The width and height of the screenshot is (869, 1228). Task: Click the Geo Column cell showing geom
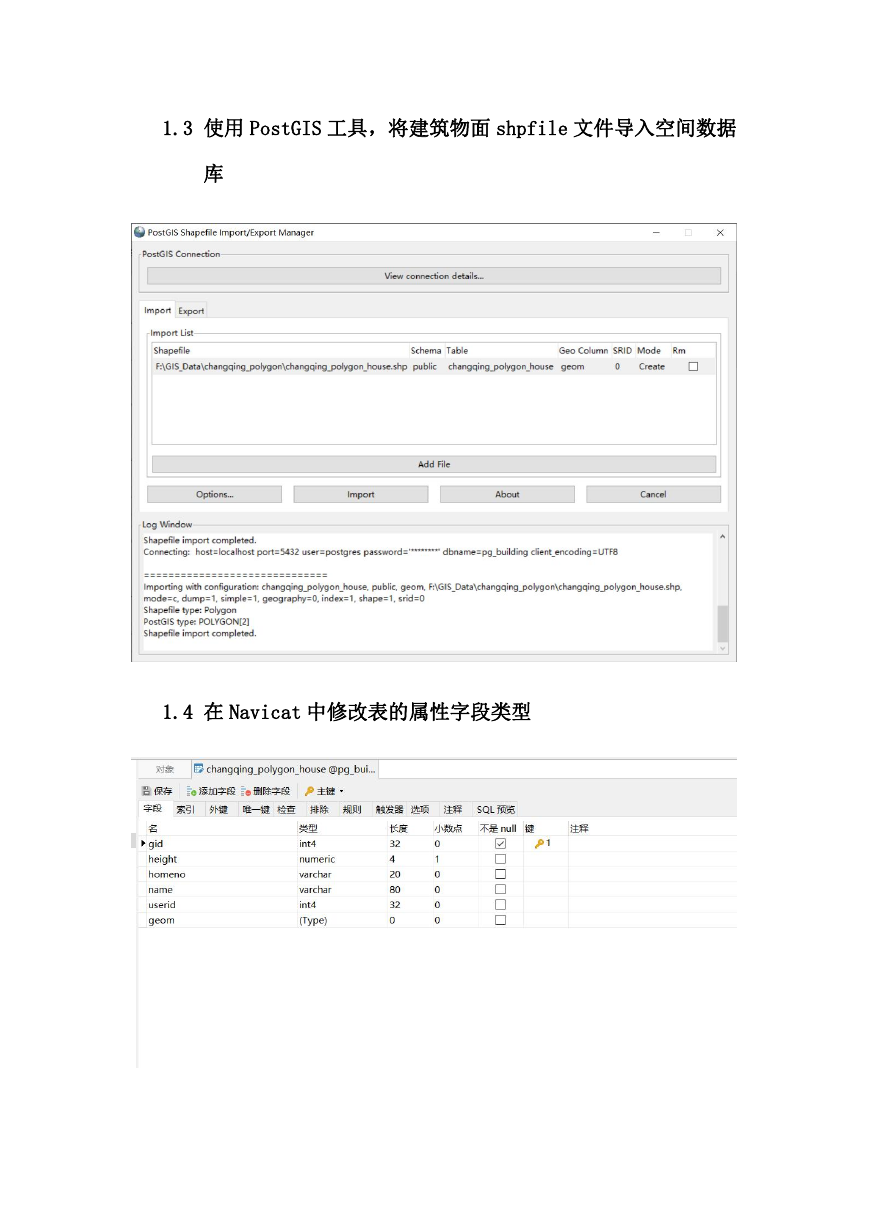click(572, 367)
